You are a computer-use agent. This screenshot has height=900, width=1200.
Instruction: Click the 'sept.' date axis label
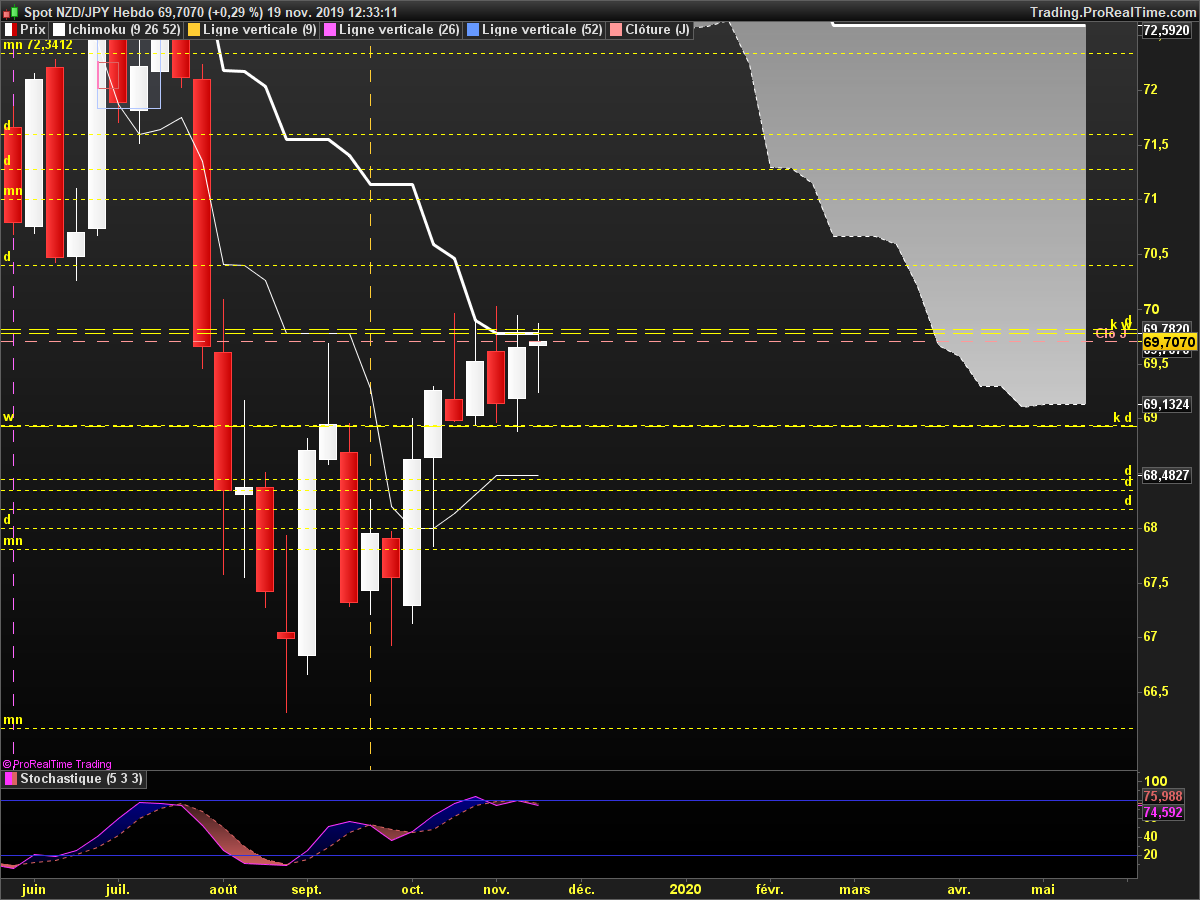point(307,889)
